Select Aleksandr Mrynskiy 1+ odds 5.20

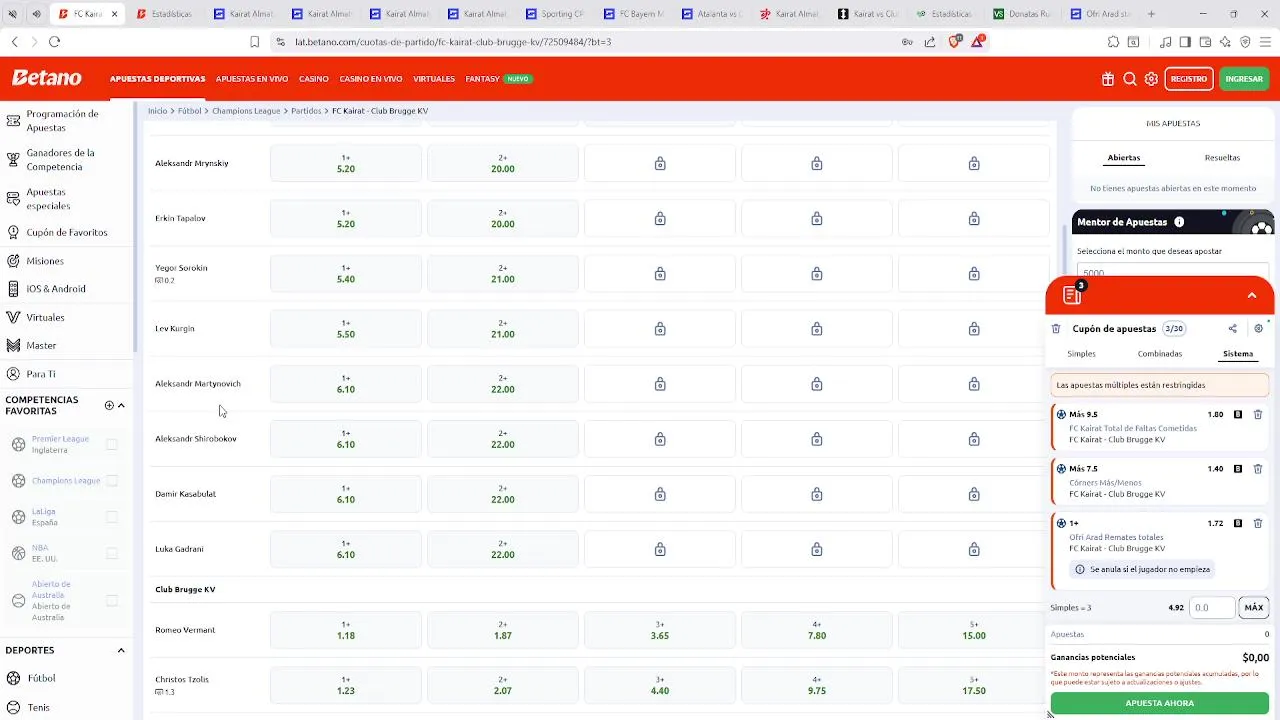tap(346, 163)
